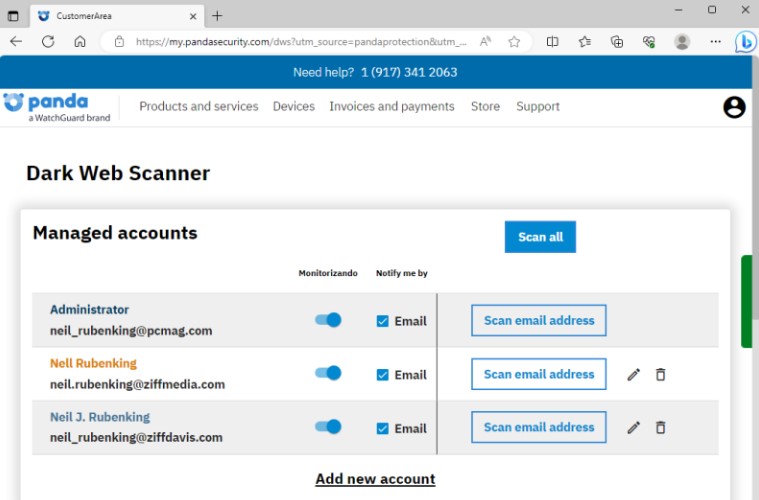Open the Invoices and payments menu

[392, 106]
